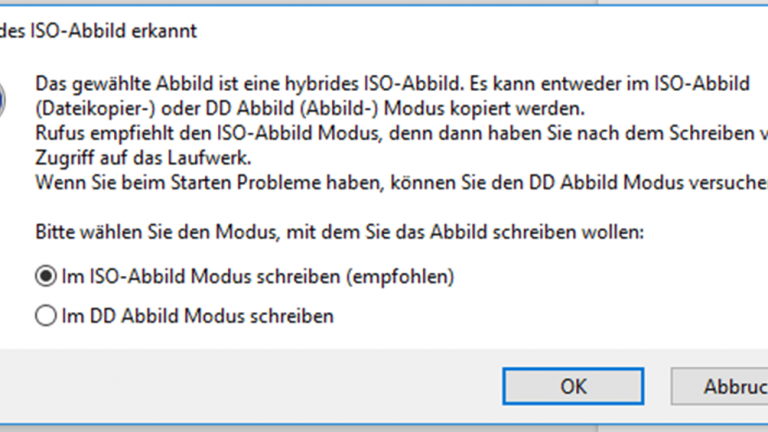
Task: Click the 'Im DD Abbild Modus schreiben' label text
Action: (x=197, y=316)
